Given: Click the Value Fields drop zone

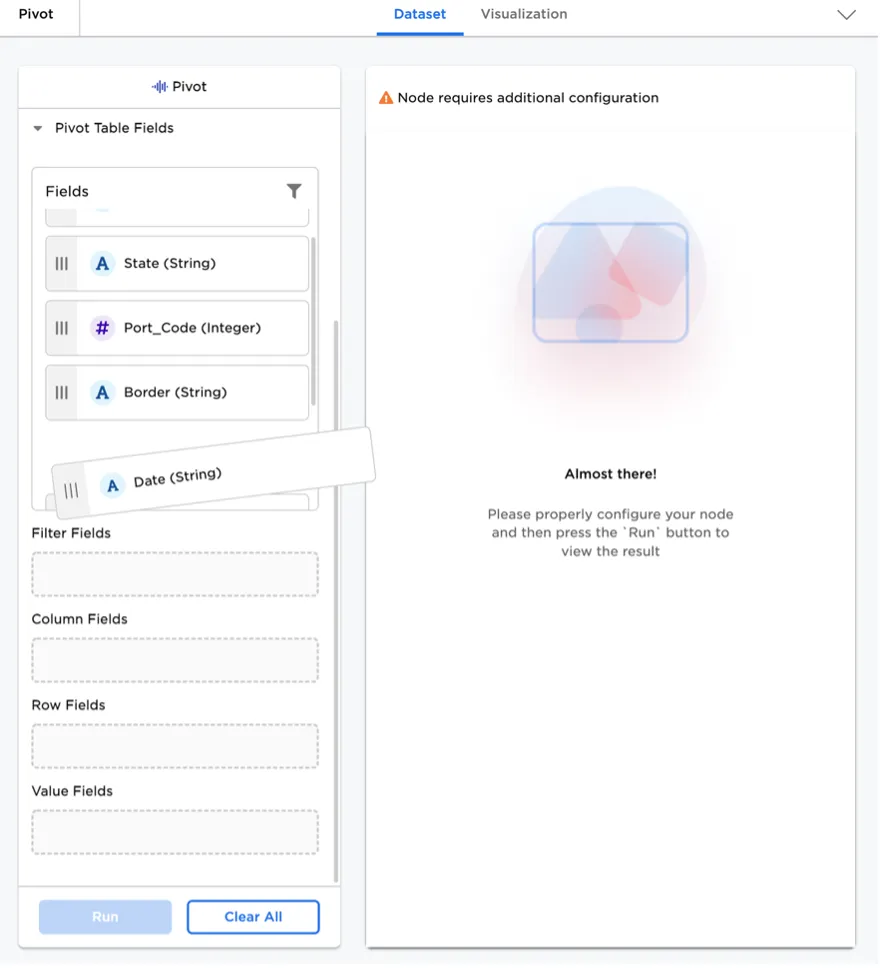Looking at the screenshot, I should point(175,832).
